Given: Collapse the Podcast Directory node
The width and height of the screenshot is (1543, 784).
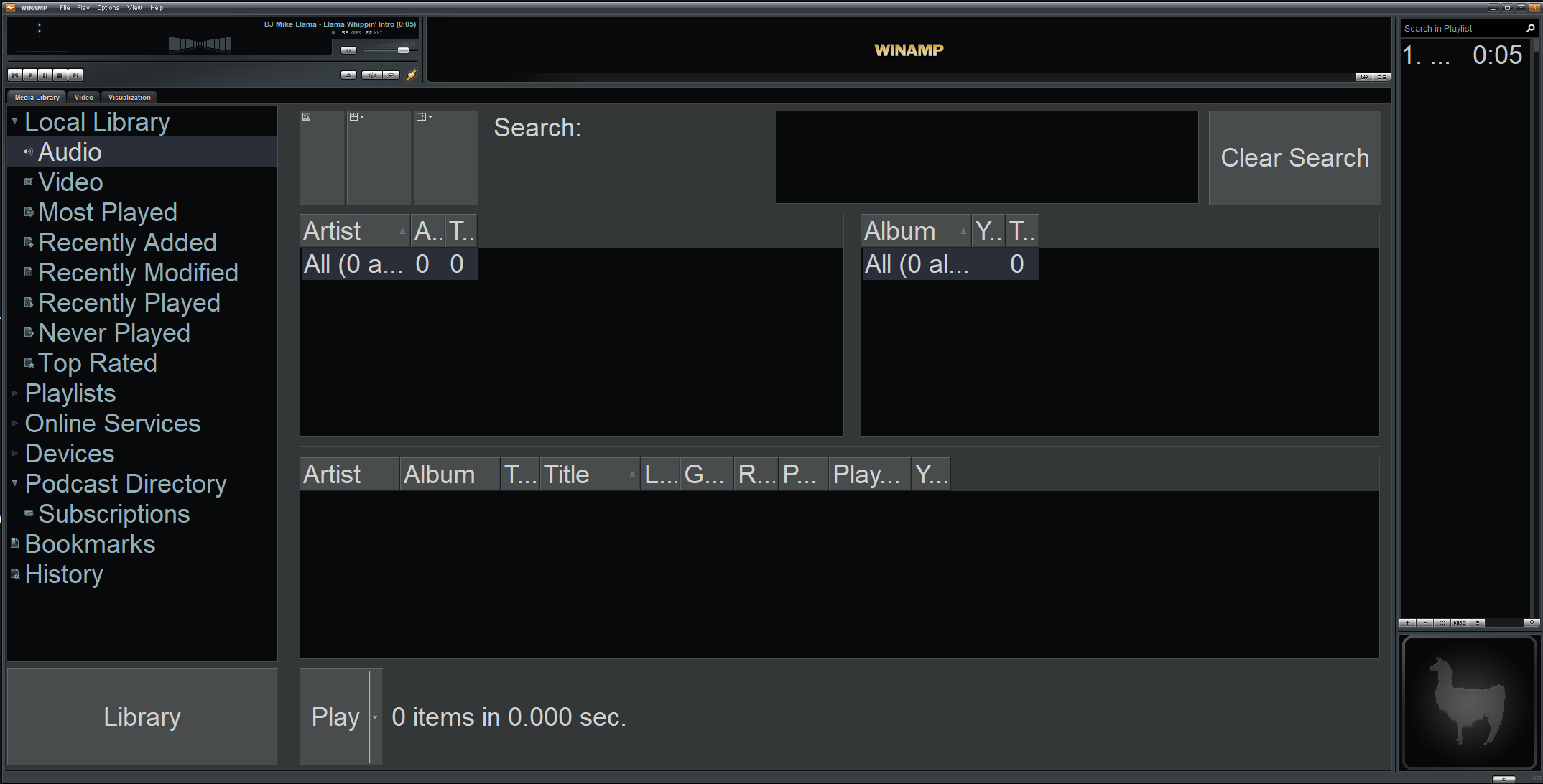Looking at the screenshot, I should click(14, 483).
